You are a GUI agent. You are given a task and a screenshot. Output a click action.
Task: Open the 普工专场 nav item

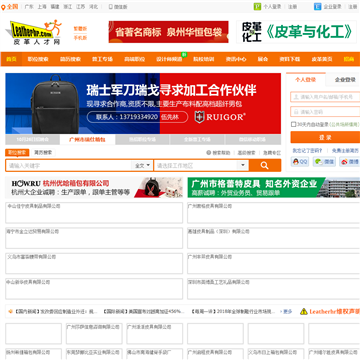pos(102,59)
